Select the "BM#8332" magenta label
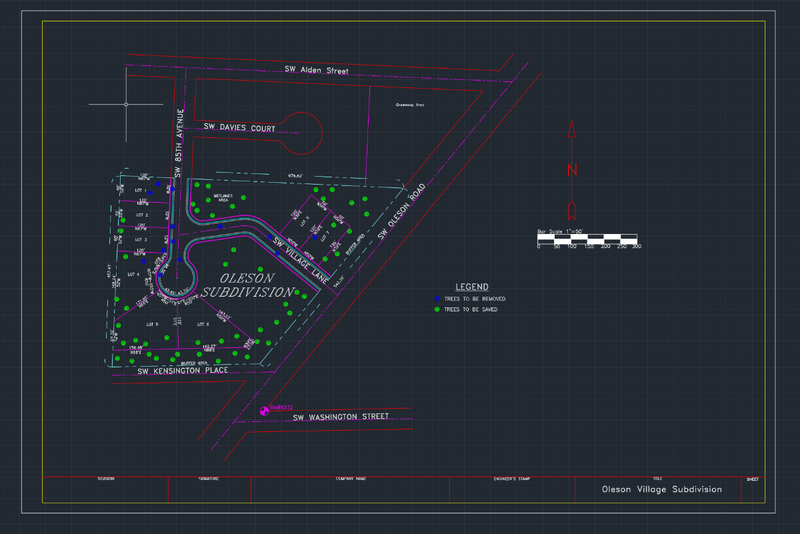 [281, 408]
